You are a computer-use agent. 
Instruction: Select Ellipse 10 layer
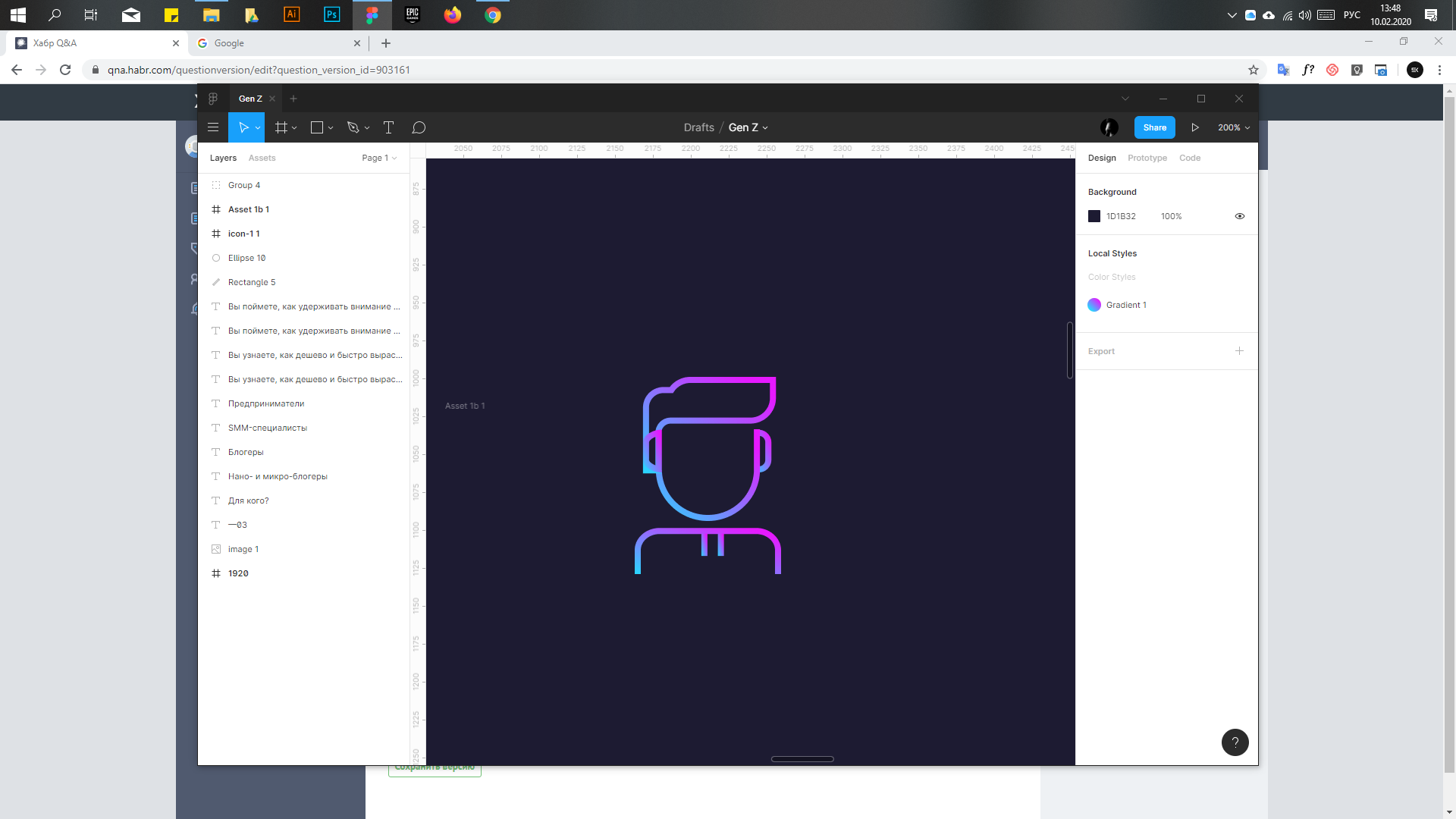coord(303,258)
